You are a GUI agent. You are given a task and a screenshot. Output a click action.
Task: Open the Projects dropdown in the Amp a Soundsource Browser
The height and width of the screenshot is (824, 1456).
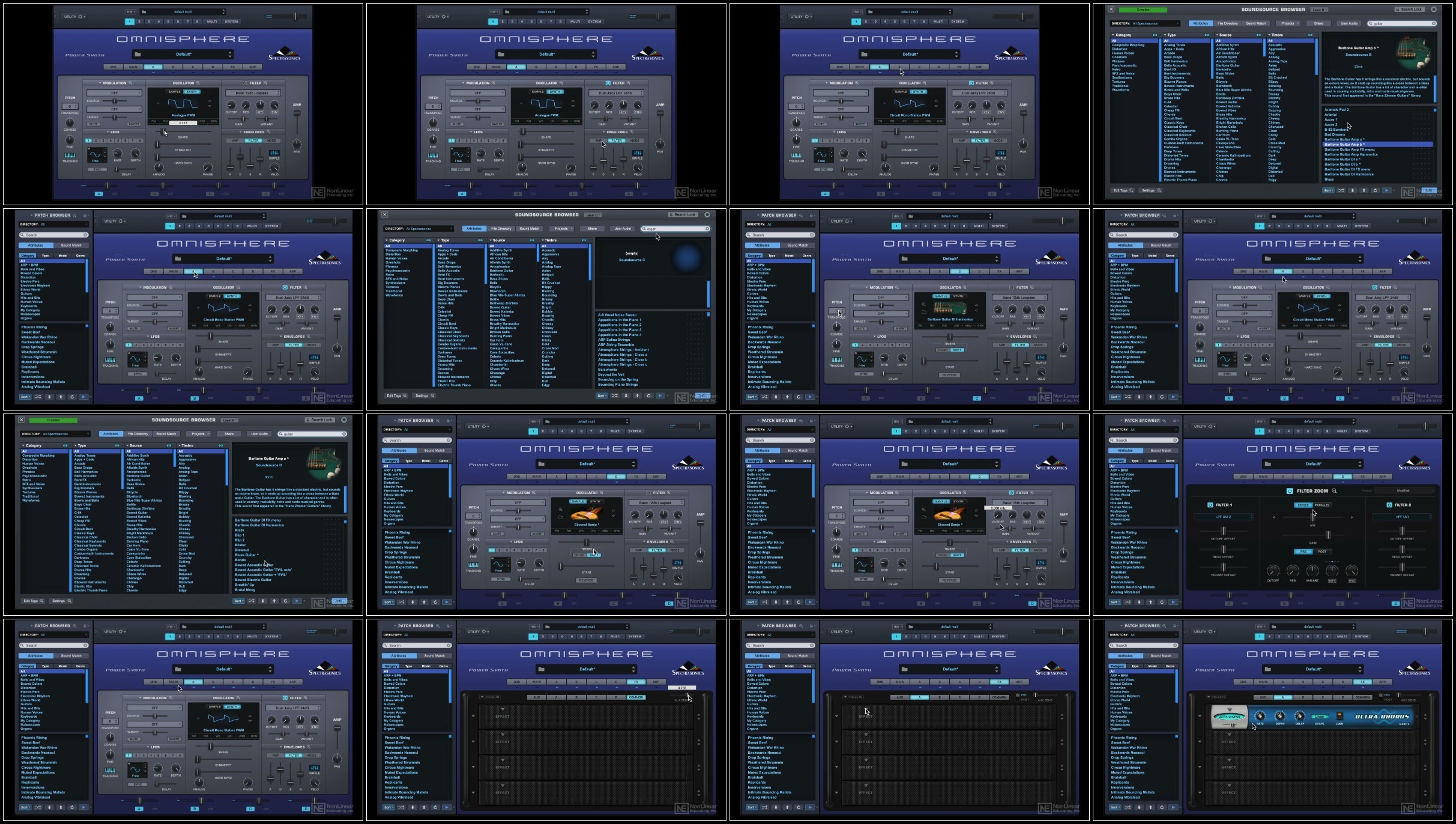[198, 434]
